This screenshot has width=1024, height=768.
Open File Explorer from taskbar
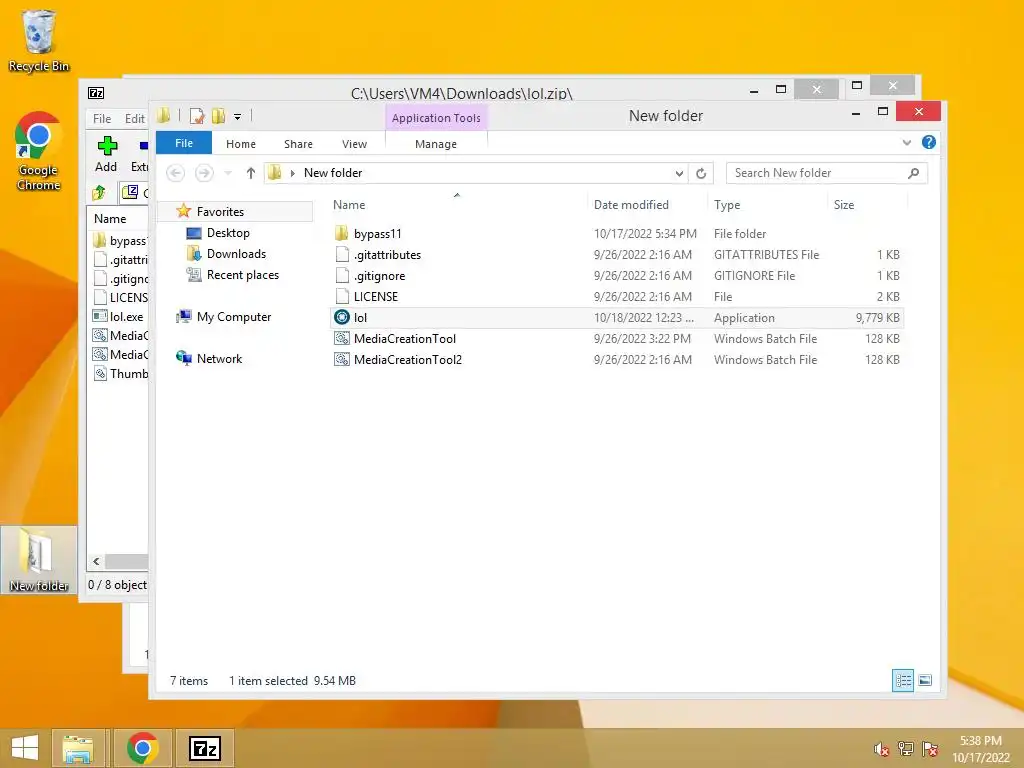point(78,748)
